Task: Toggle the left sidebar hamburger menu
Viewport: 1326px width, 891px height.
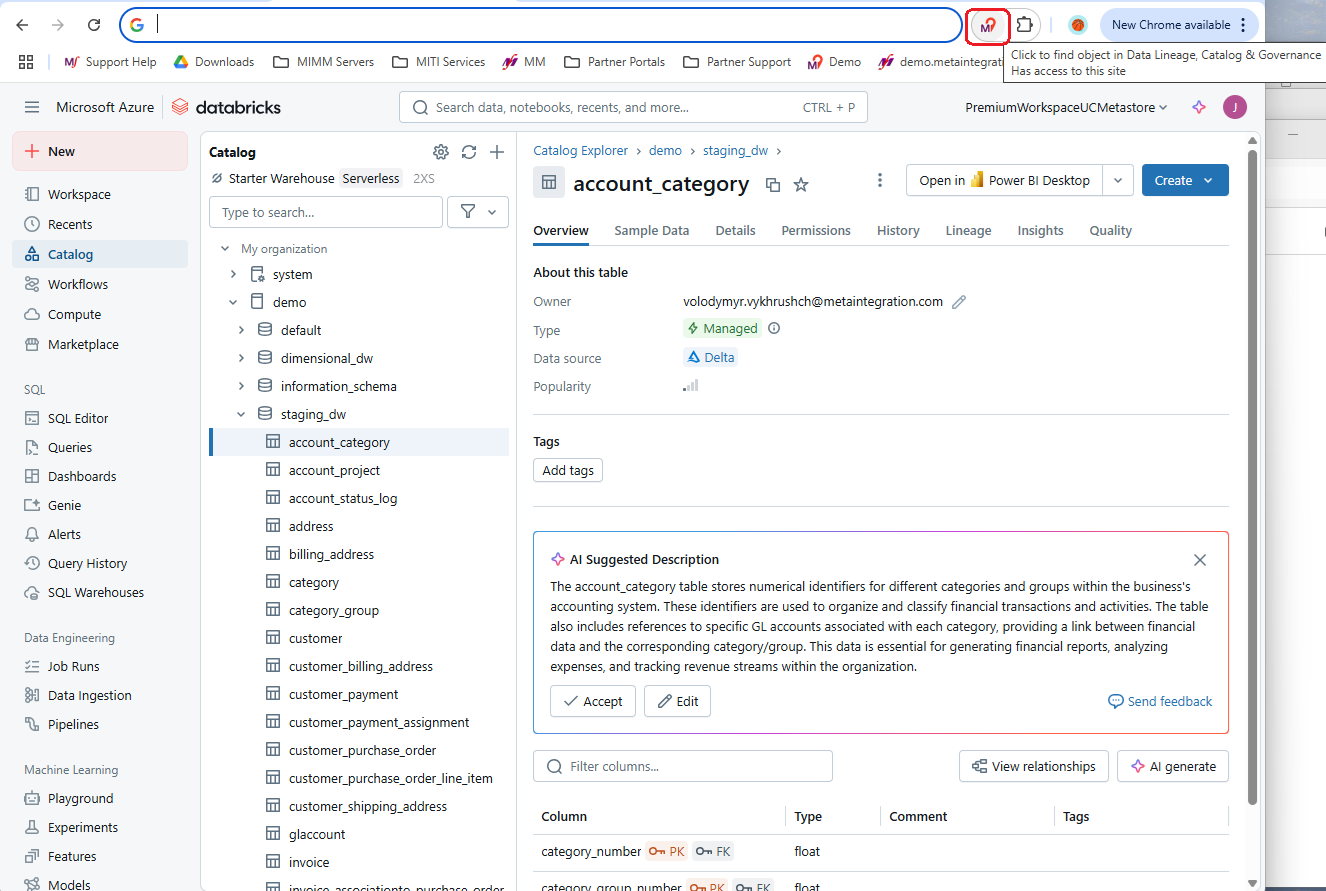Action: [x=32, y=107]
